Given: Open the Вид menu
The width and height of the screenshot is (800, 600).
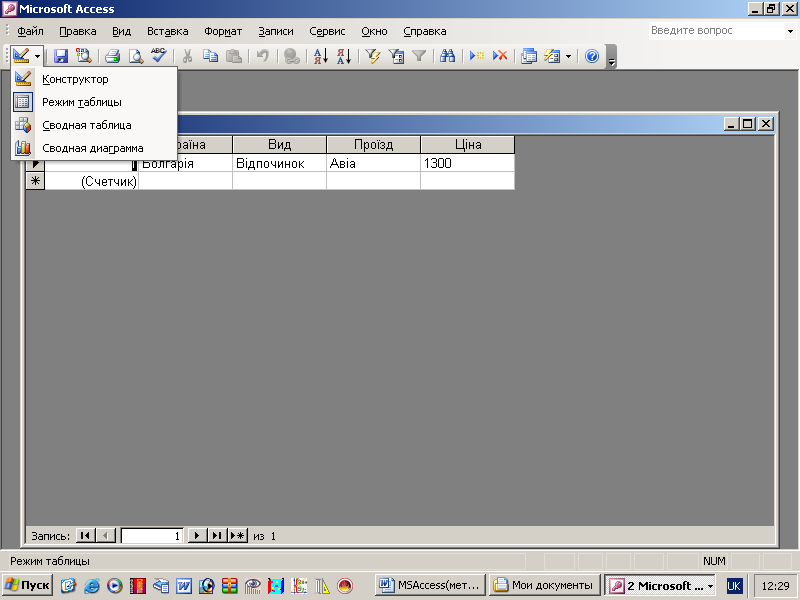Looking at the screenshot, I should (x=121, y=31).
